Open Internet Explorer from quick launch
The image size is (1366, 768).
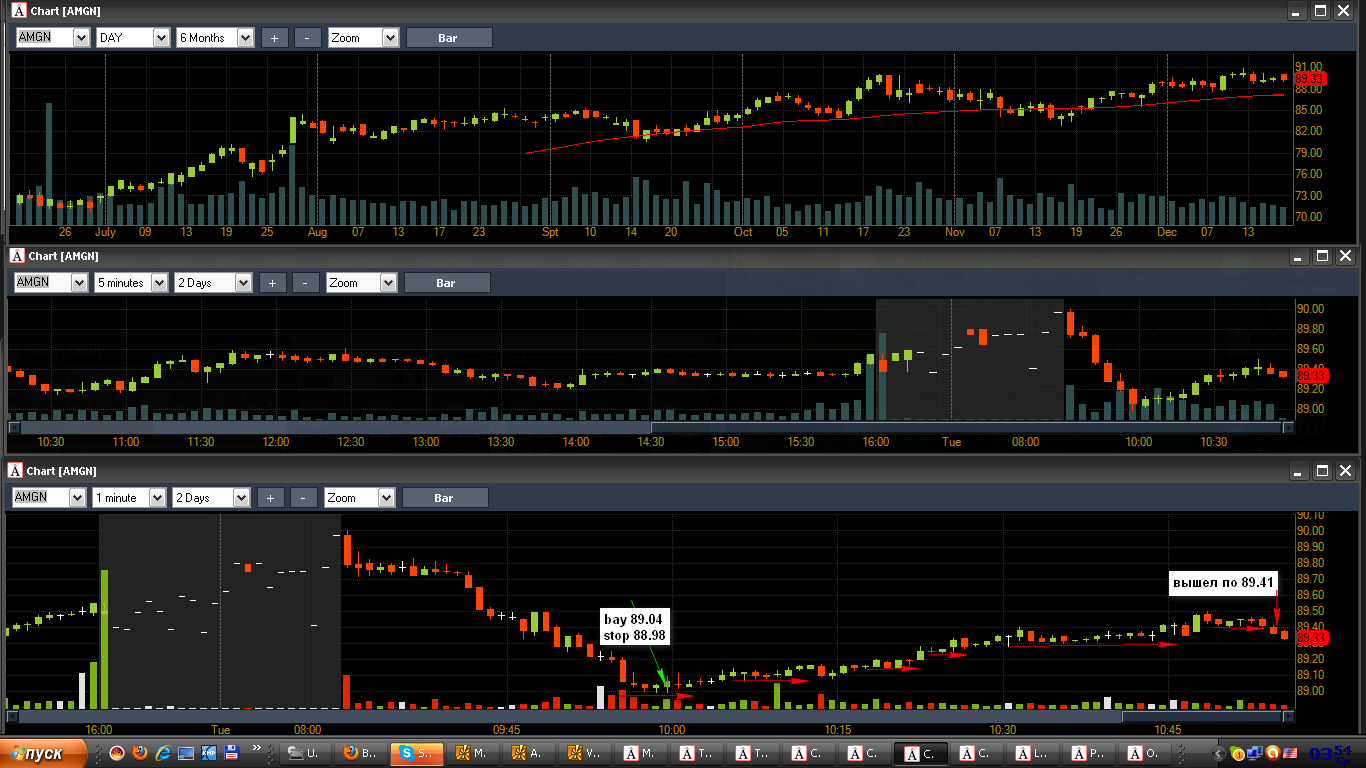(x=163, y=753)
